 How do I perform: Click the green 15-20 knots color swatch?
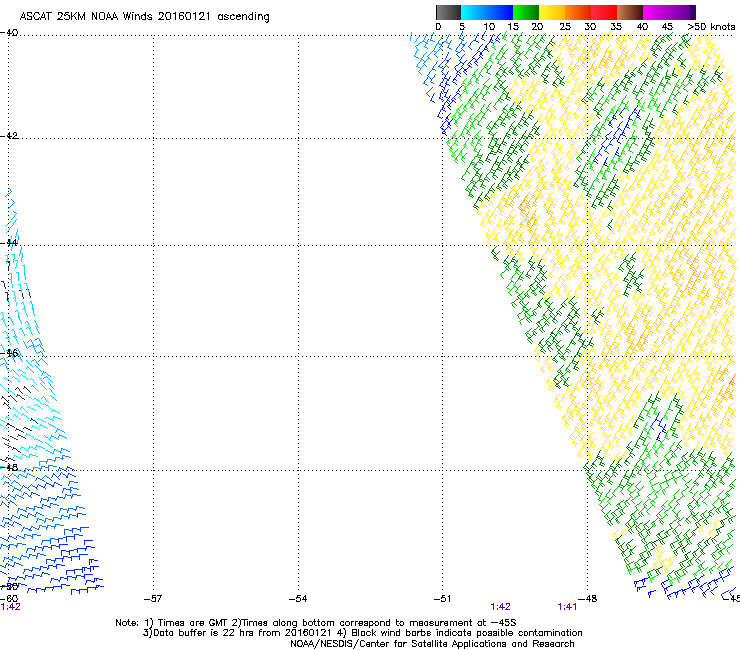pyautogui.click(x=526, y=12)
